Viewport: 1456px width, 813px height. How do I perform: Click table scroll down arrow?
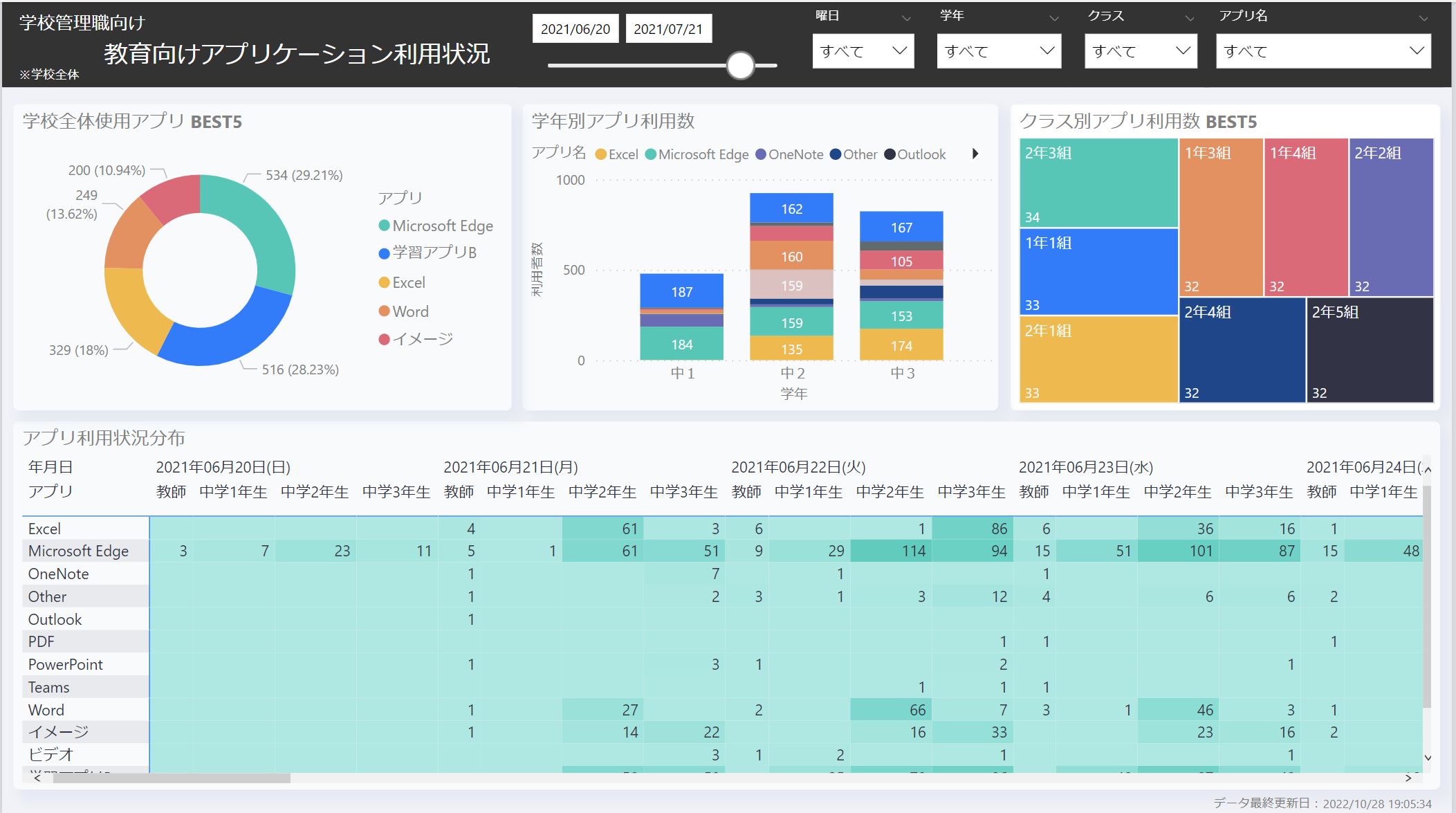coord(1428,758)
